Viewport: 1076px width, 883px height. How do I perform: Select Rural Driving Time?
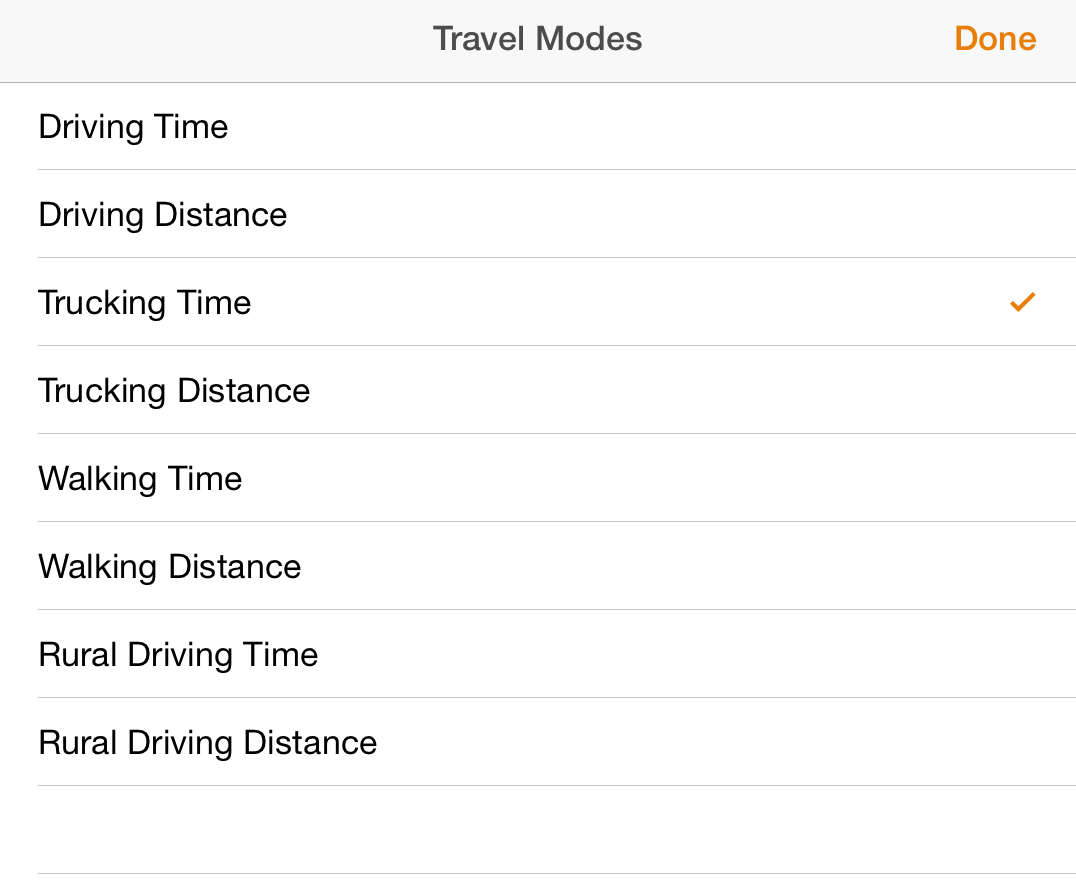click(x=178, y=655)
